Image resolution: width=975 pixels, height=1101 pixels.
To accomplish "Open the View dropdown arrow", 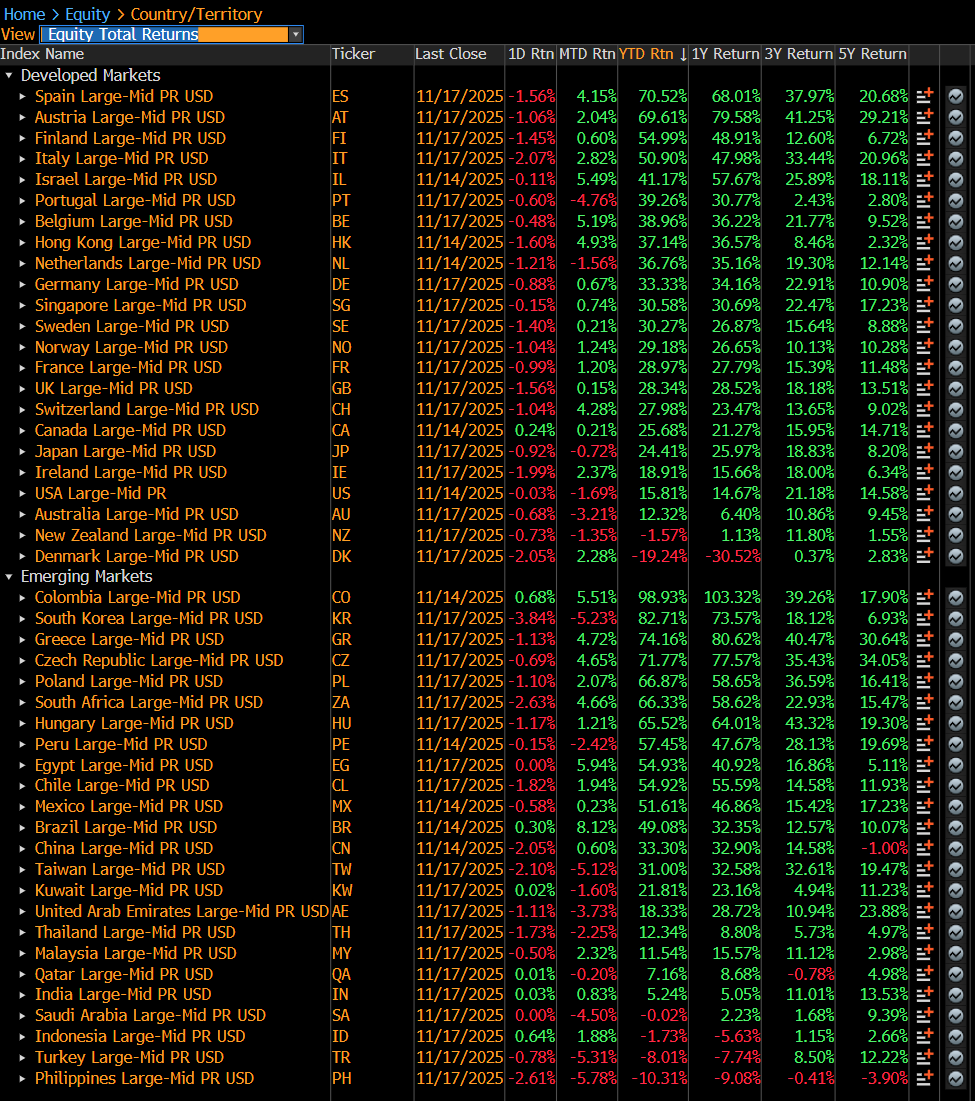I will tap(295, 33).
